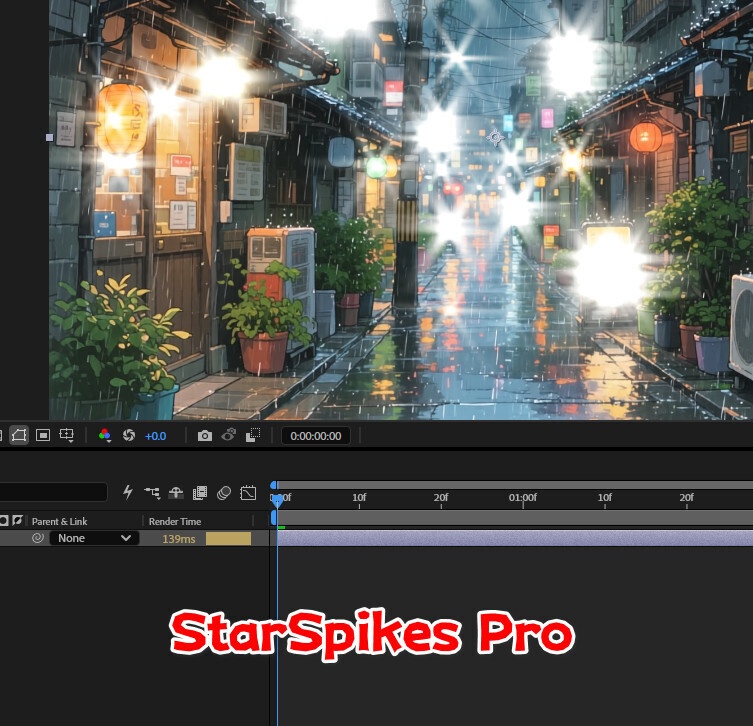This screenshot has height=726, width=753.
Task: Take a snapshot with the camera icon
Action: pyautogui.click(x=205, y=436)
